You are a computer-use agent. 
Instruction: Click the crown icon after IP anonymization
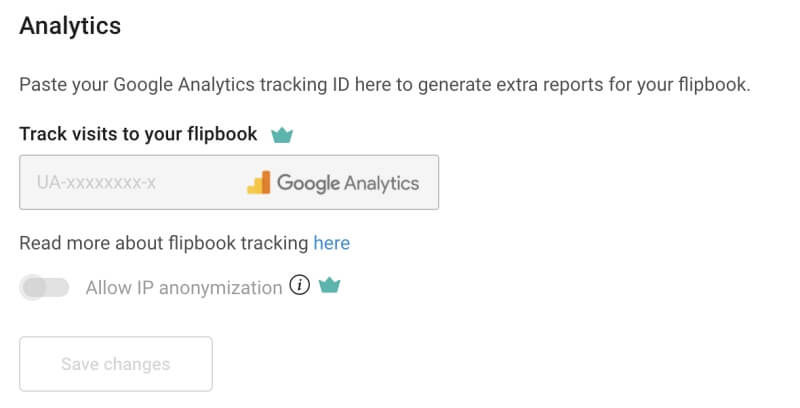[x=330, y=286]
